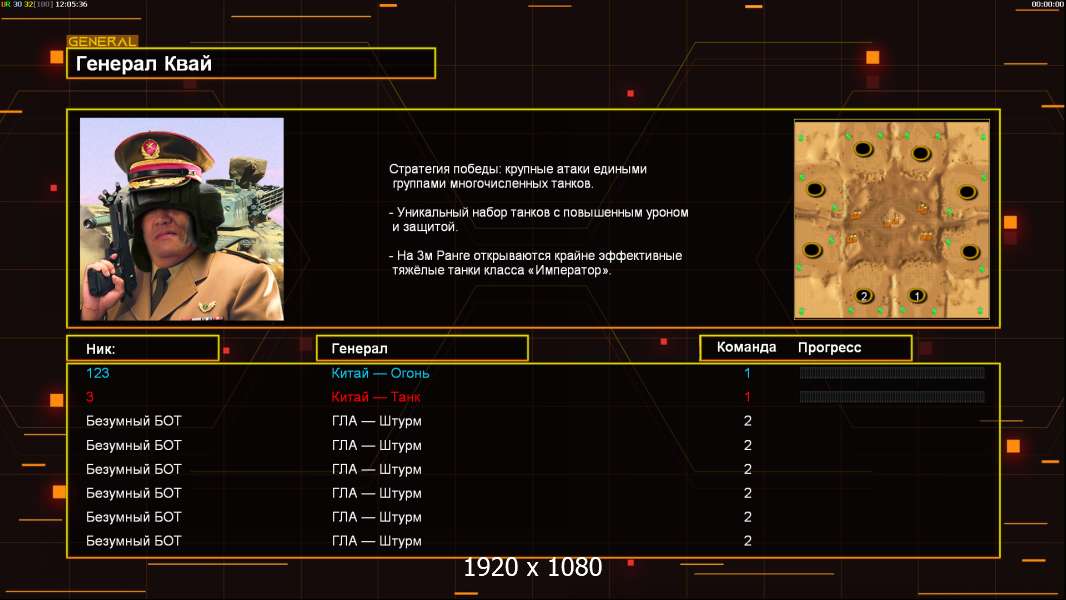This screenshot has height=600, width=1066.
Task: Click the yellow GENERAL label tag
Action: pyautogui.click(x=103, y=41)
